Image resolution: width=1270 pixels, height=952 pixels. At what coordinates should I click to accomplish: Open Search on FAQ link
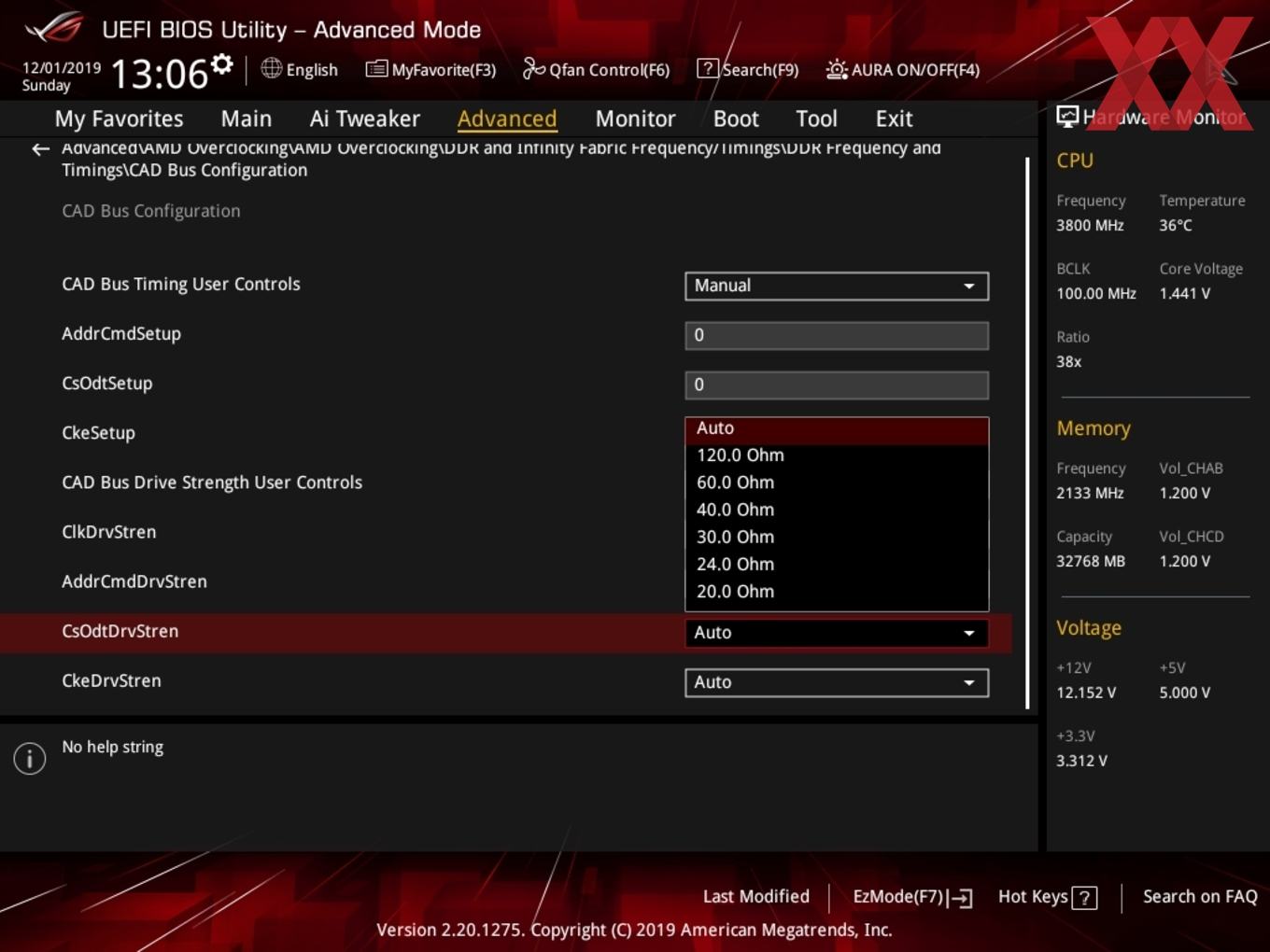[x=1200, y=897]
